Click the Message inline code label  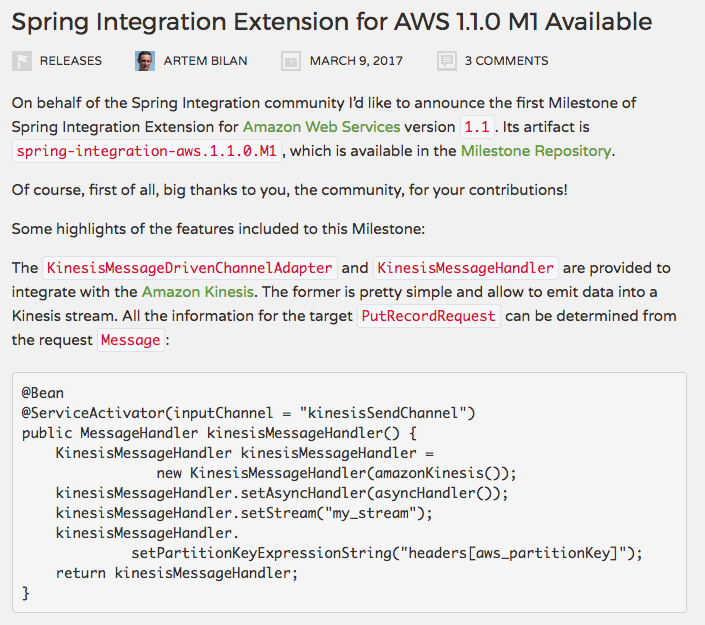coord(130,340)
